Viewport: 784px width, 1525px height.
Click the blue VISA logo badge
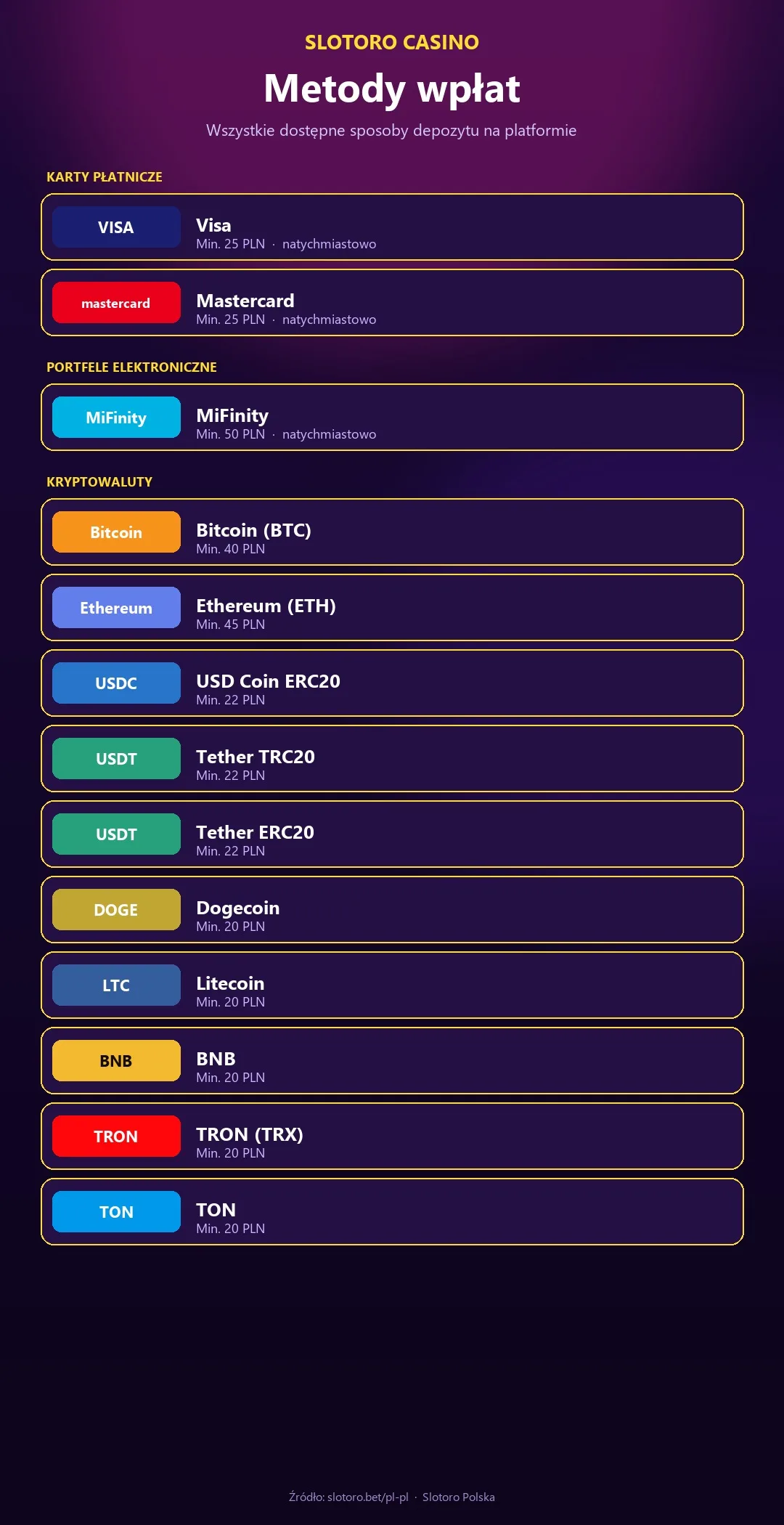116,227
